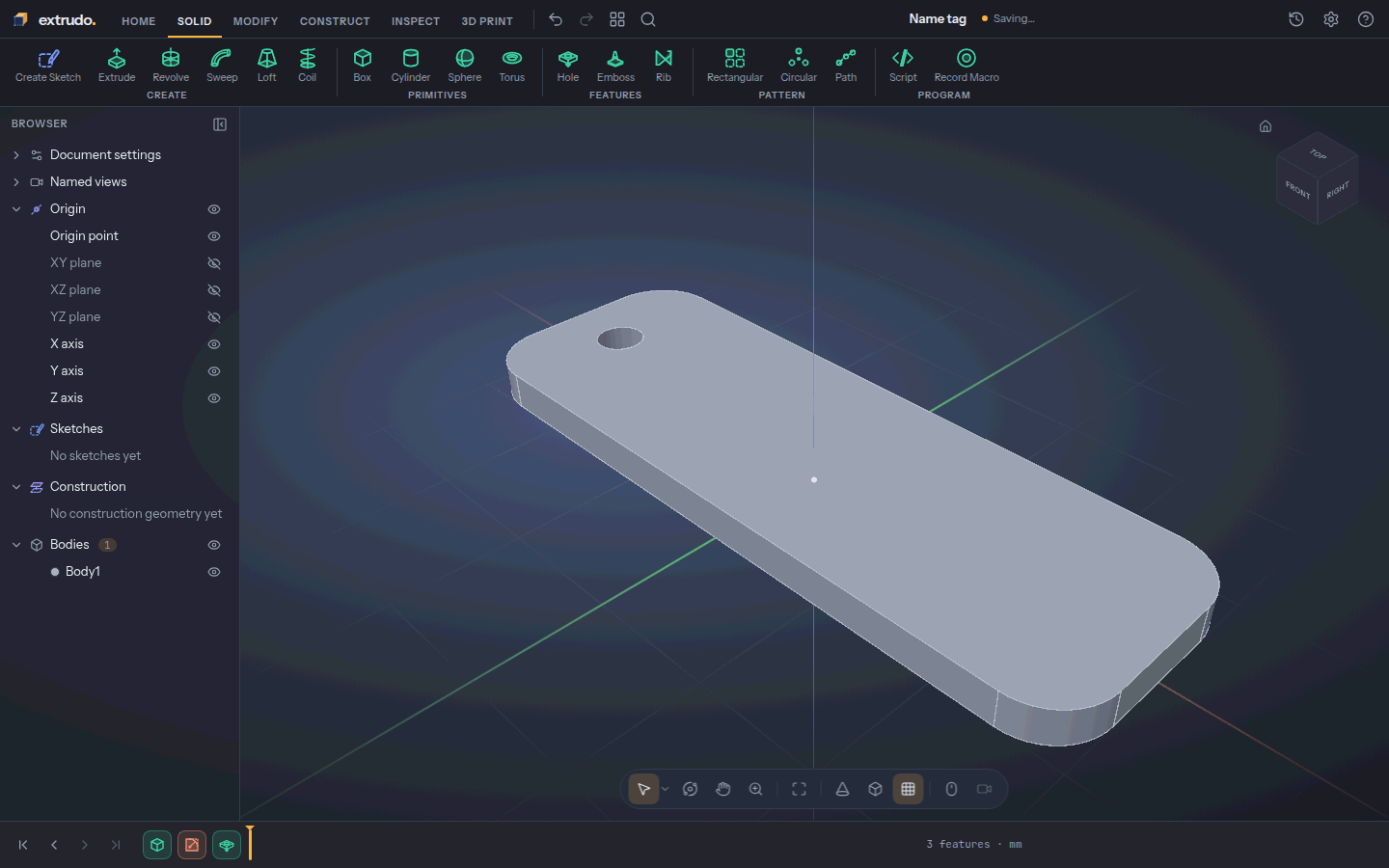
Task: Click the FRONT face of view cube
Action: (x=1297, y=190)
